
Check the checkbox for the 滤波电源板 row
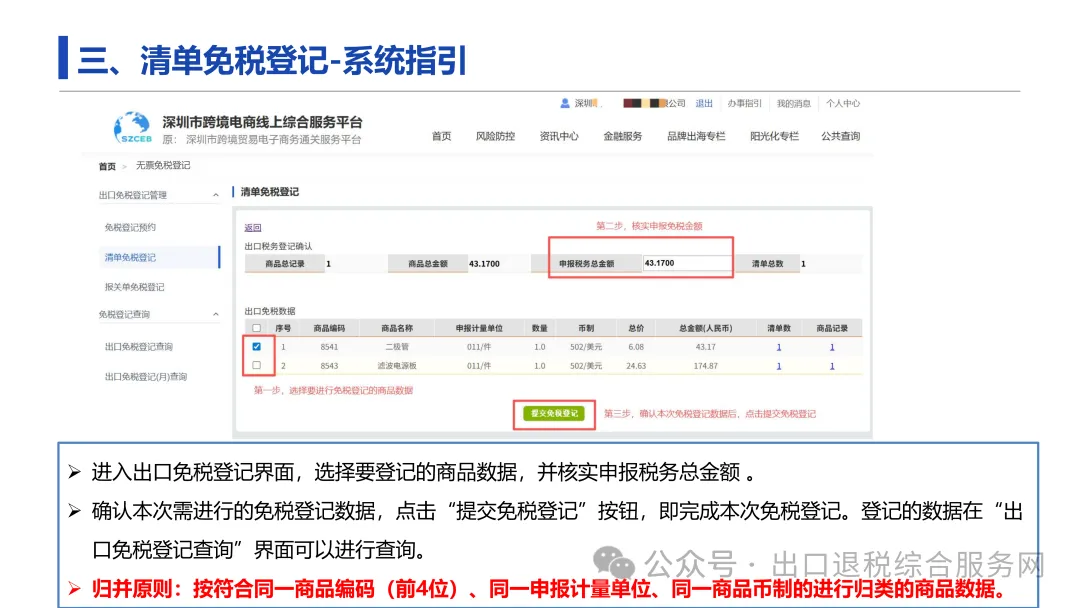click(x=257, y=365)
